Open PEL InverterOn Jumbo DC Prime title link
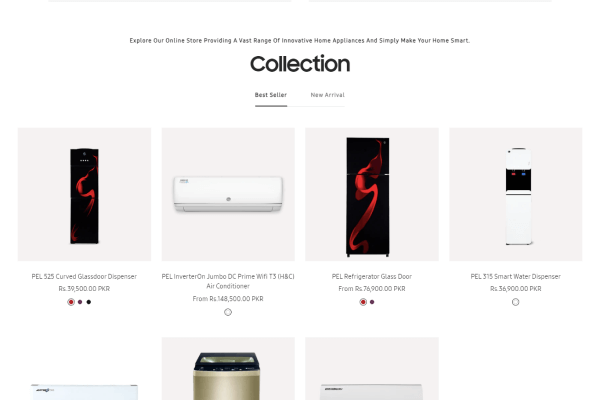The height and width of the screenshot is (400, 600). pyautogui.click(x=228, y=281)
